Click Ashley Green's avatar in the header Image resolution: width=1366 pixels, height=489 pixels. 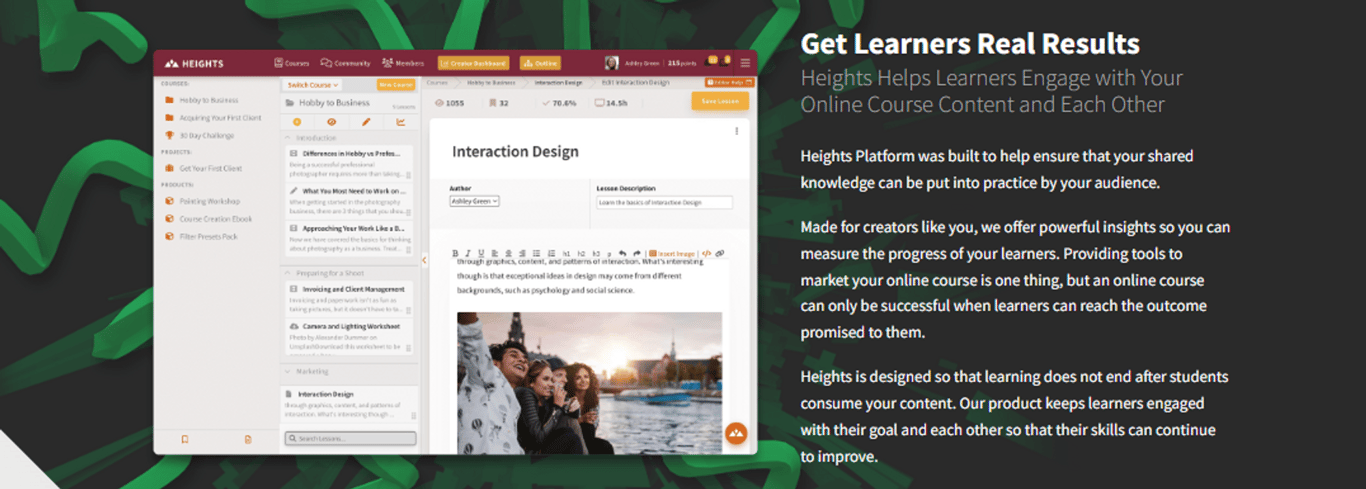pyautogui.click(x=612, y=63)
